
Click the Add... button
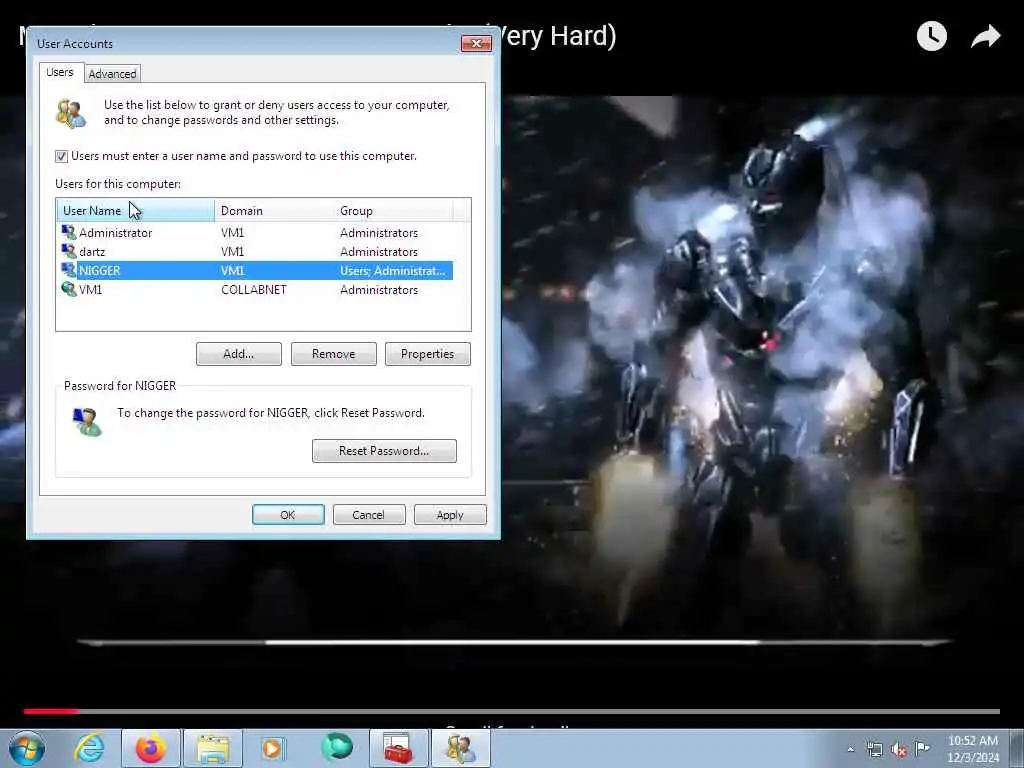239,354
